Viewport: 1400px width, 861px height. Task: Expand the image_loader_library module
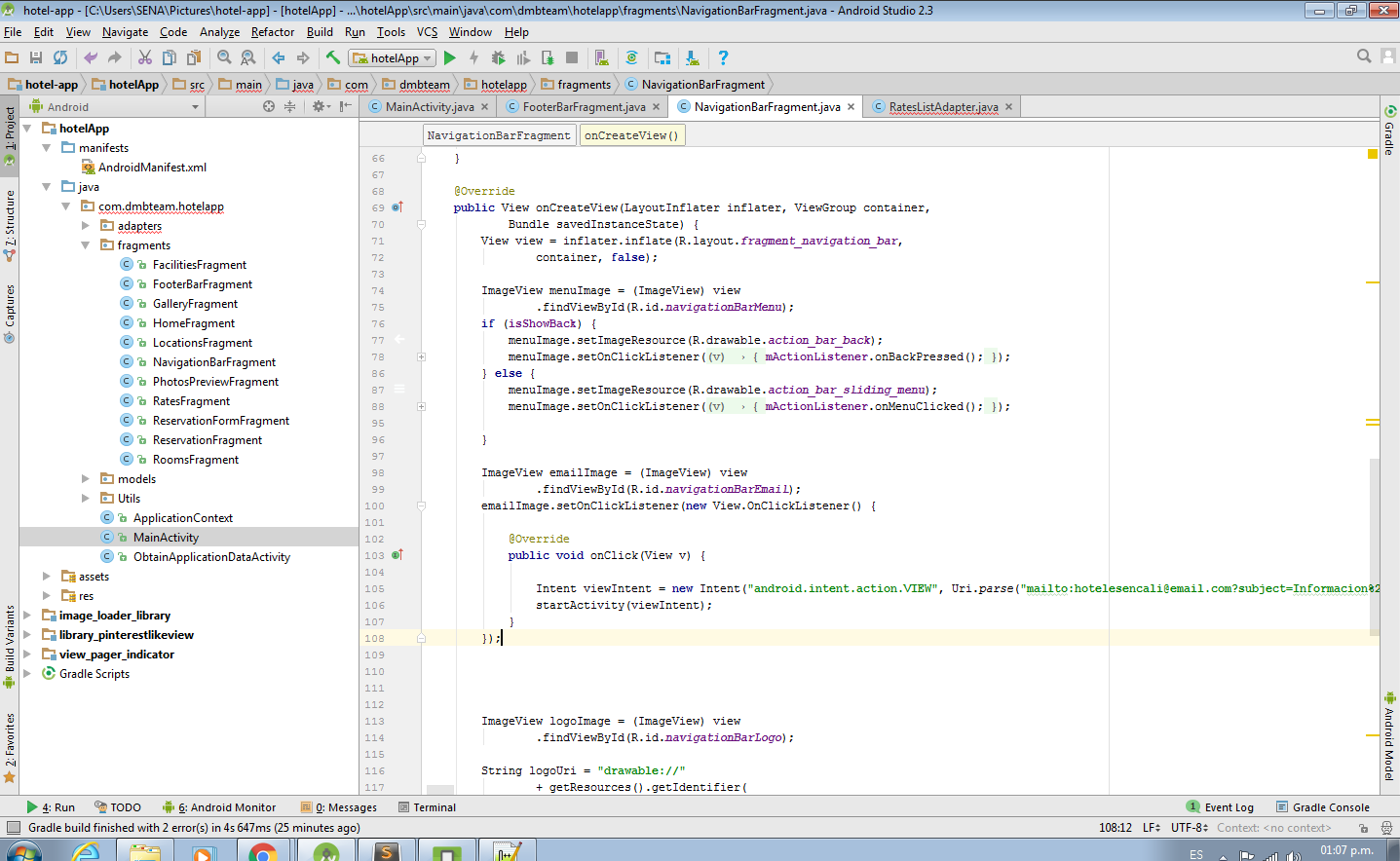[27, 616]
